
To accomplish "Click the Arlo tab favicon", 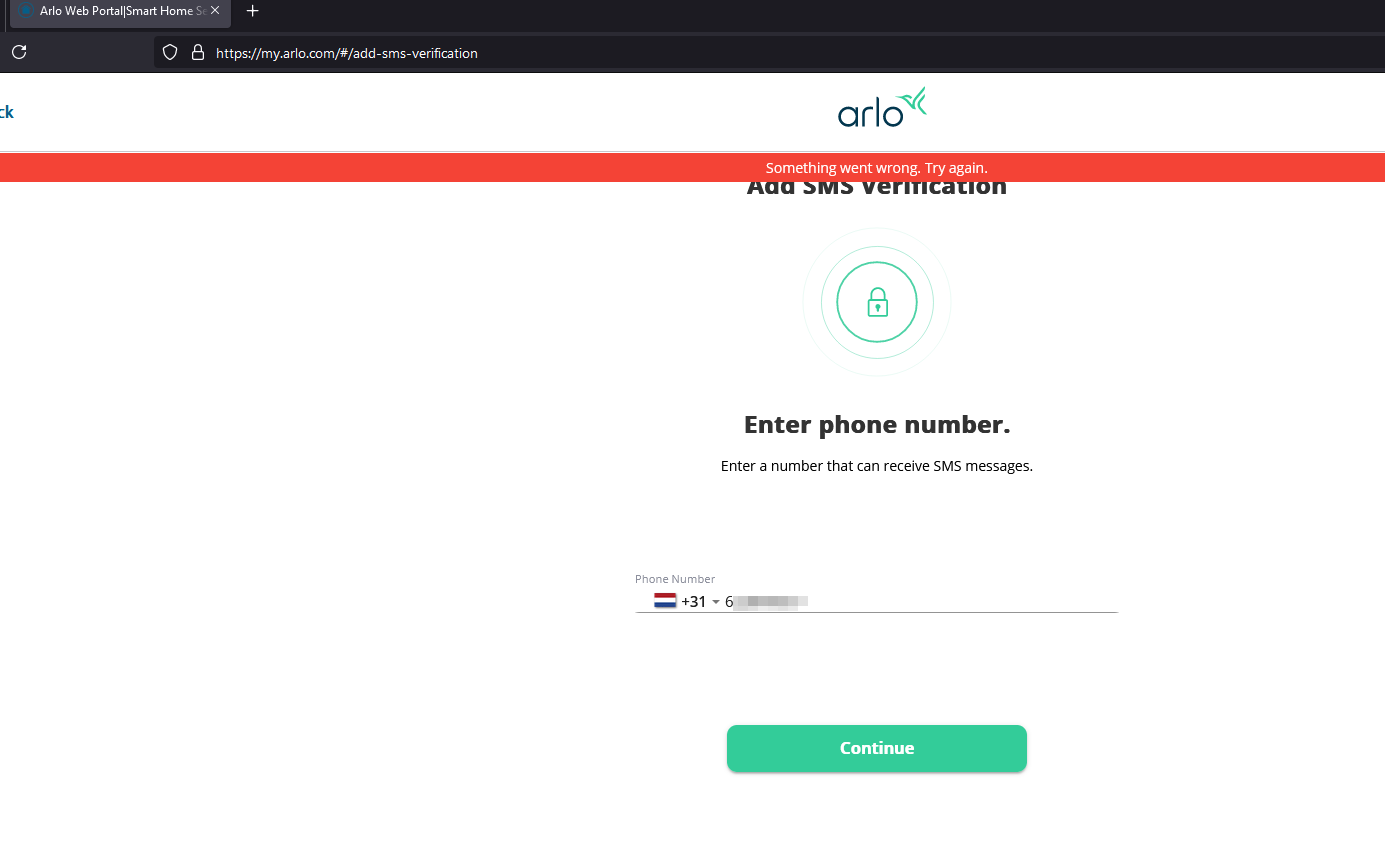I will click(x=25, y=10).
